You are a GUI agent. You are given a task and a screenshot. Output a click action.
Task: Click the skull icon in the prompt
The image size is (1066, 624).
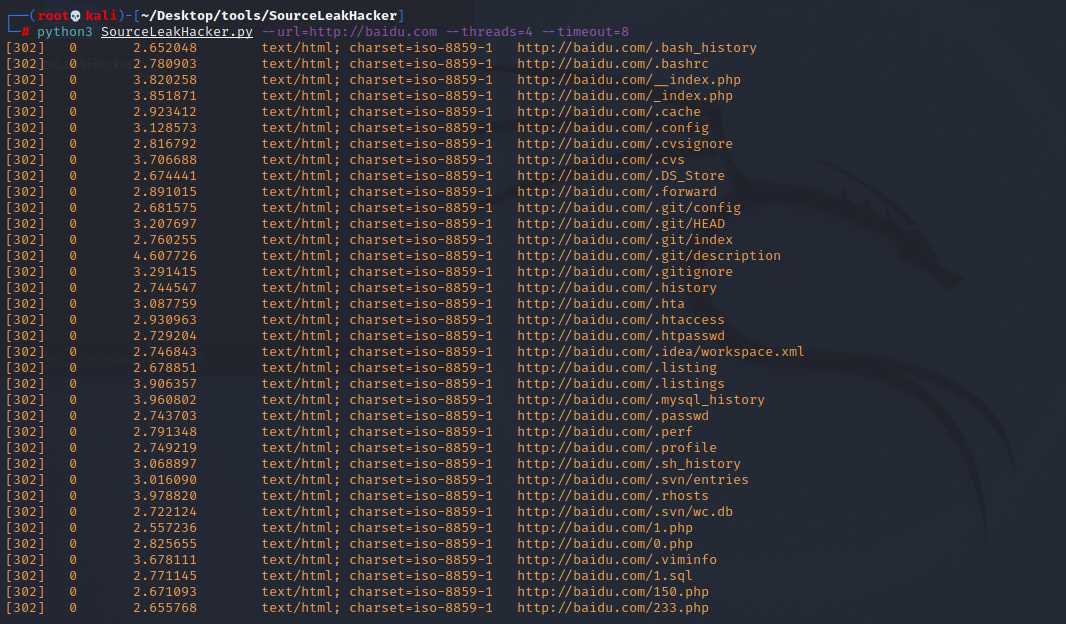(75, 16)
